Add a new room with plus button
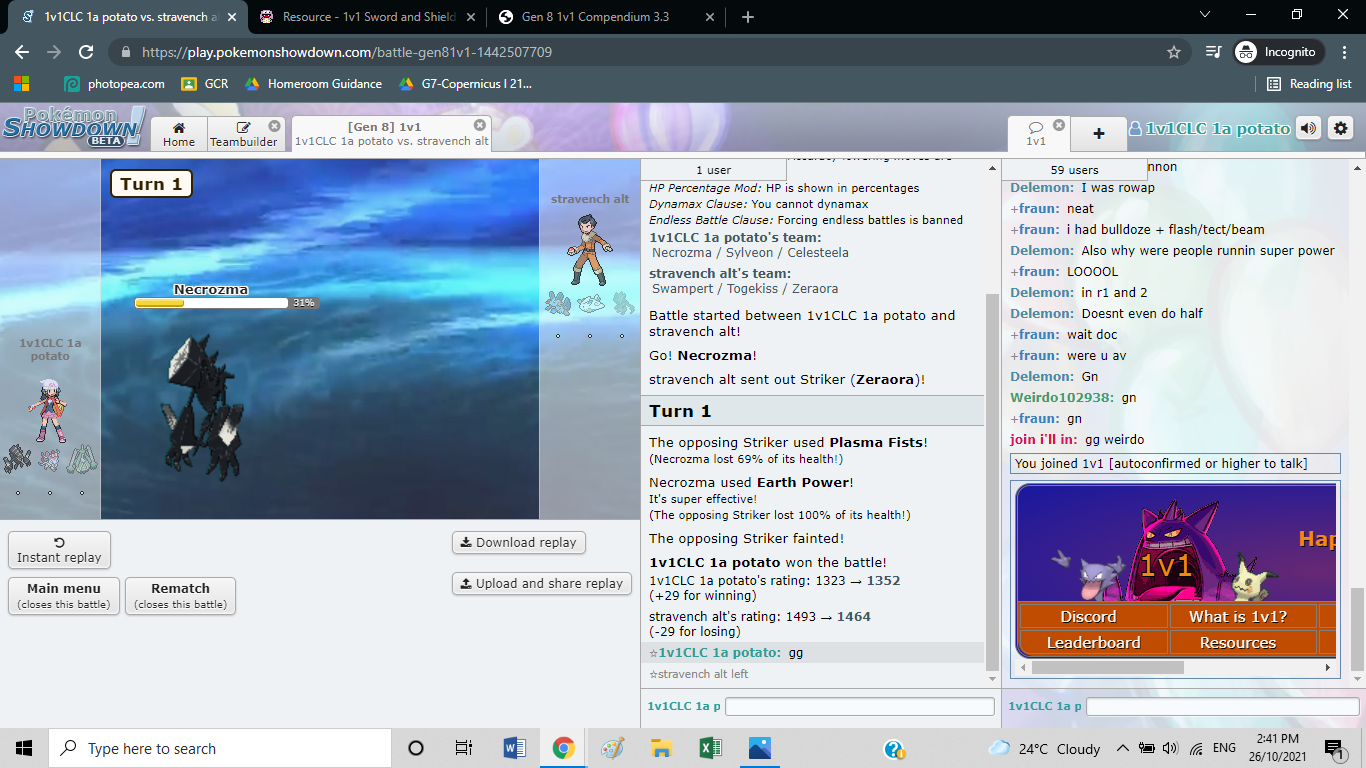The image size is (1366, 768). 1098,133
